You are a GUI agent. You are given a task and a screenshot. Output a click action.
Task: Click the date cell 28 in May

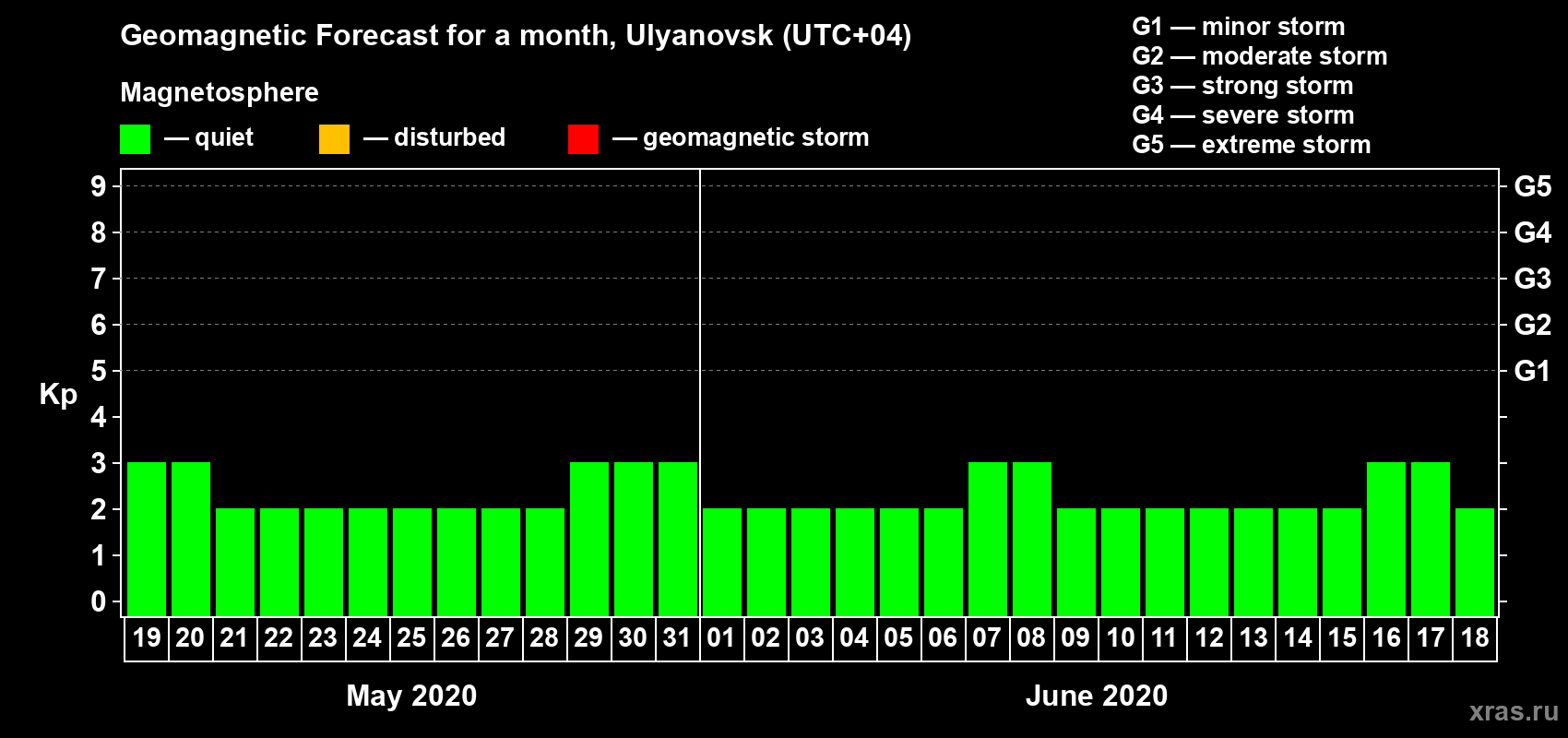(545, 638)
